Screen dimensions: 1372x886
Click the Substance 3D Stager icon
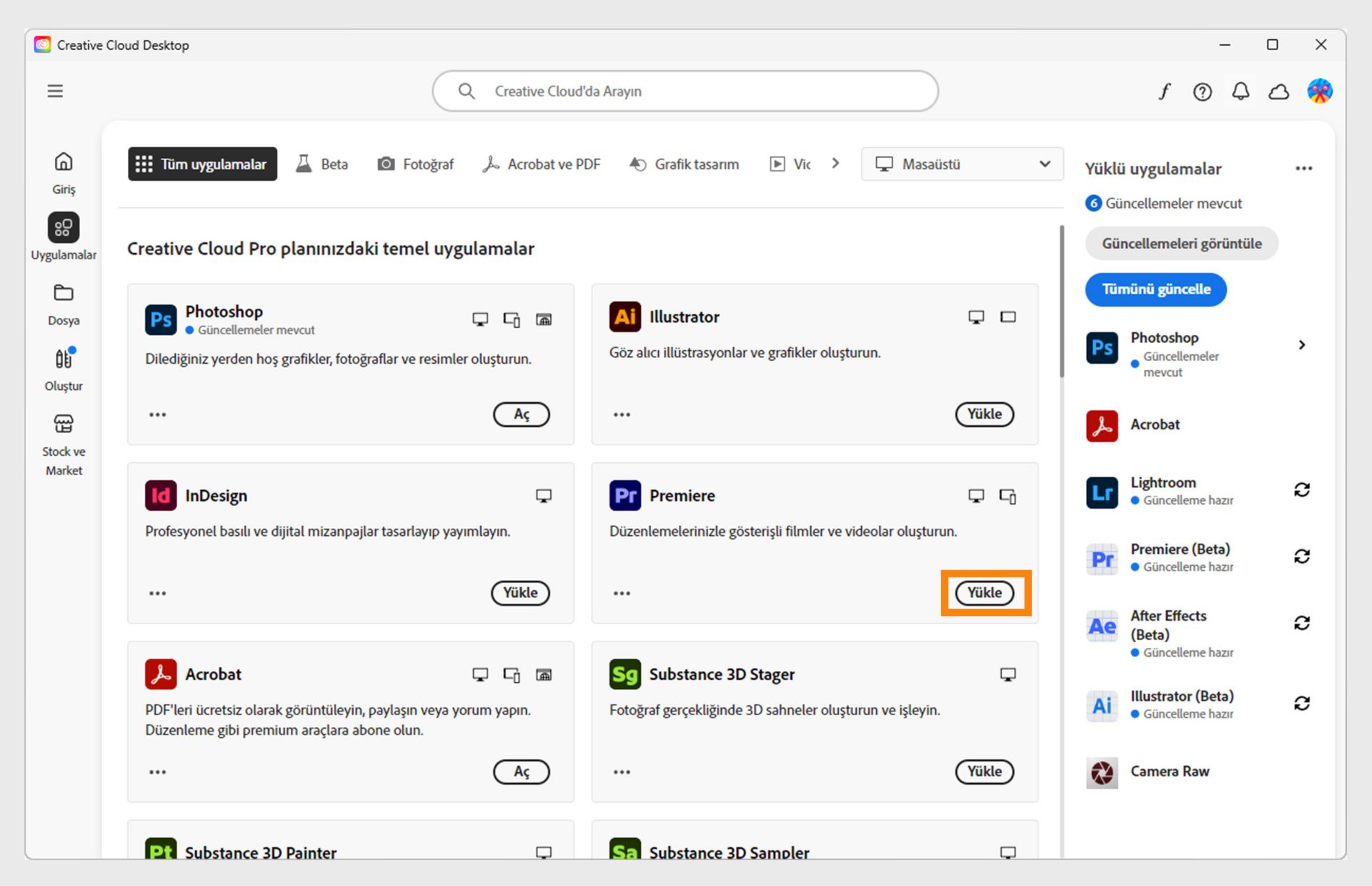coord(625,674)
